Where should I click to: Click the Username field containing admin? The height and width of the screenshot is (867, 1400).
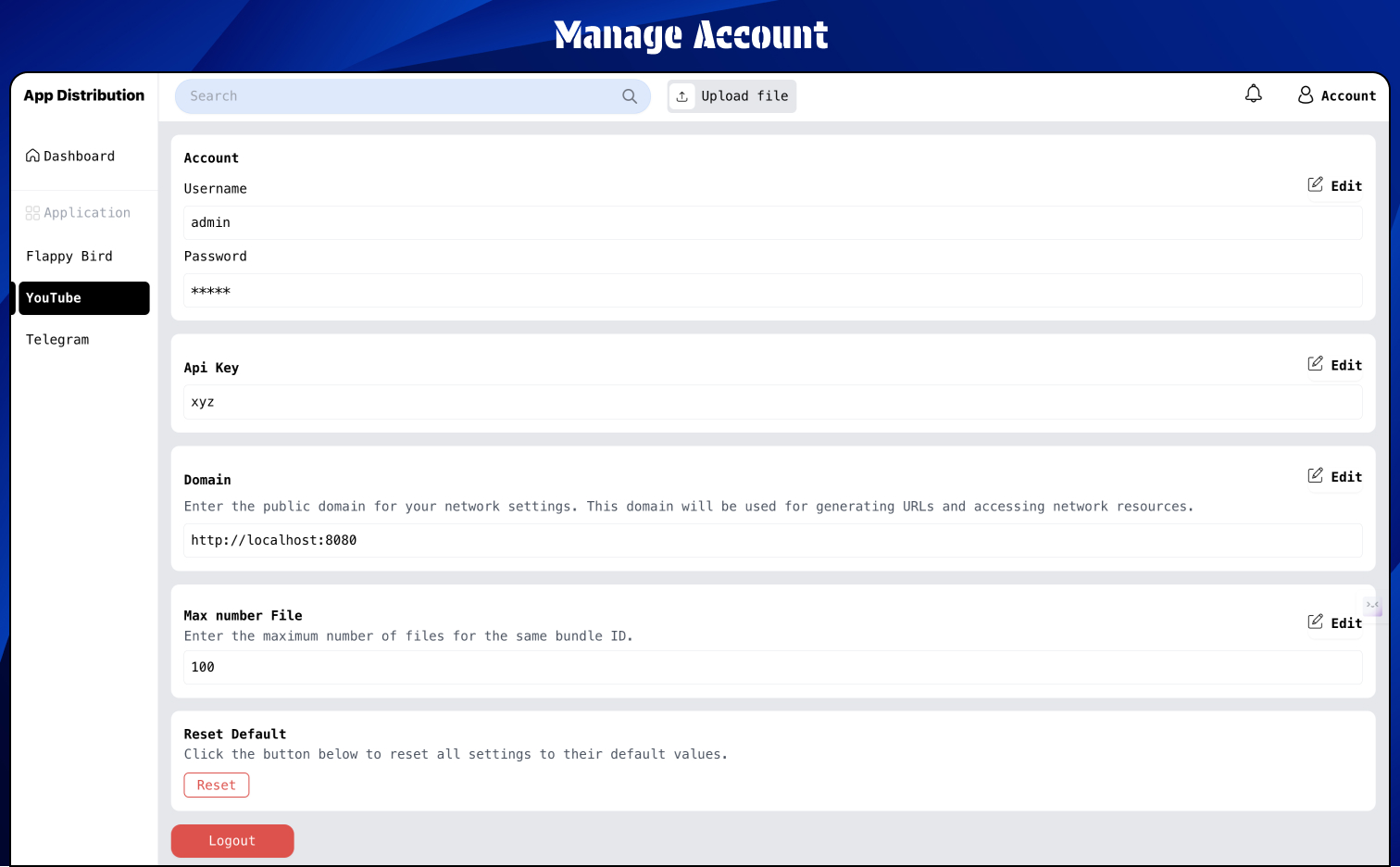[x=772, y=223]
